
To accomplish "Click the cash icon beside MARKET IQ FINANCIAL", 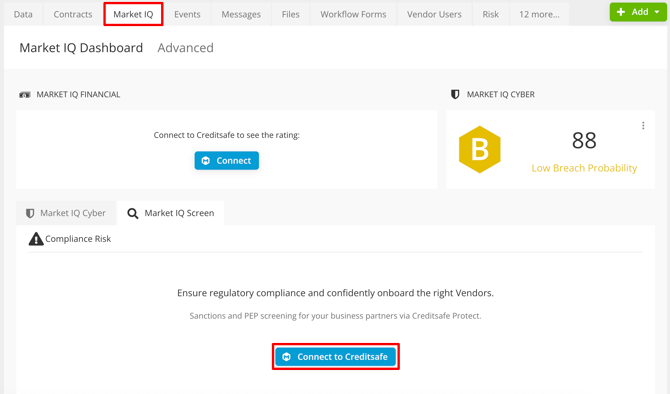I will 25,95.
